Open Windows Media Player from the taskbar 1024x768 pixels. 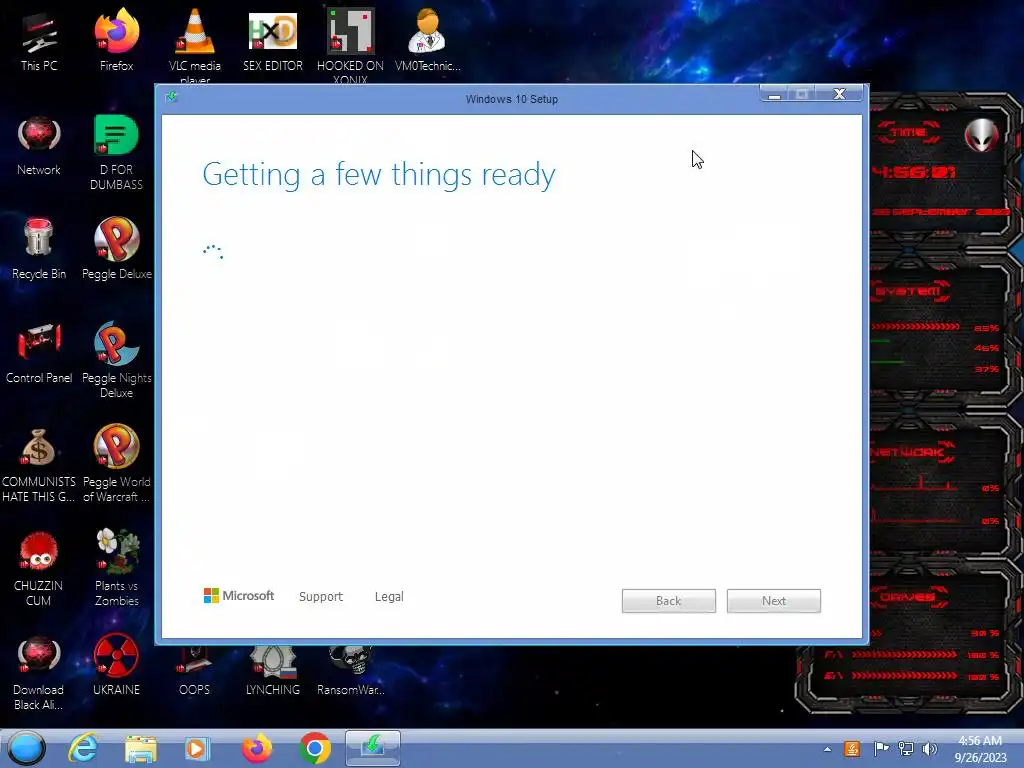tap(197, 748)
